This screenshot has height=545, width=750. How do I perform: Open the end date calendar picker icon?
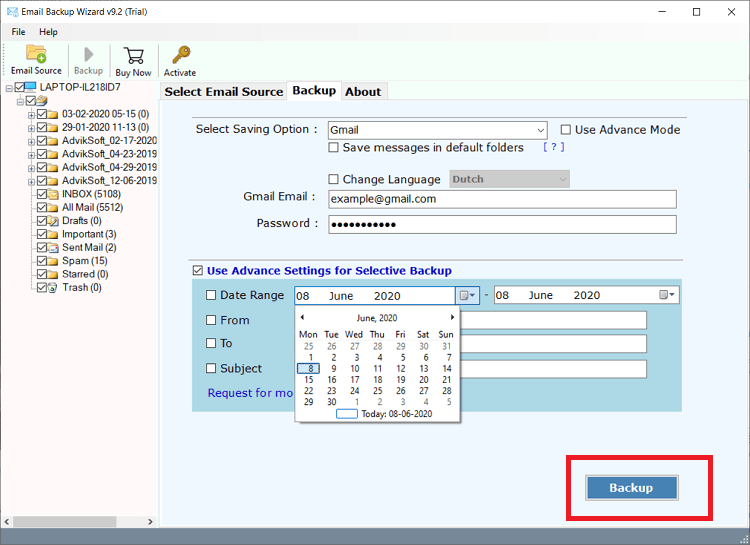click(667, 295)
